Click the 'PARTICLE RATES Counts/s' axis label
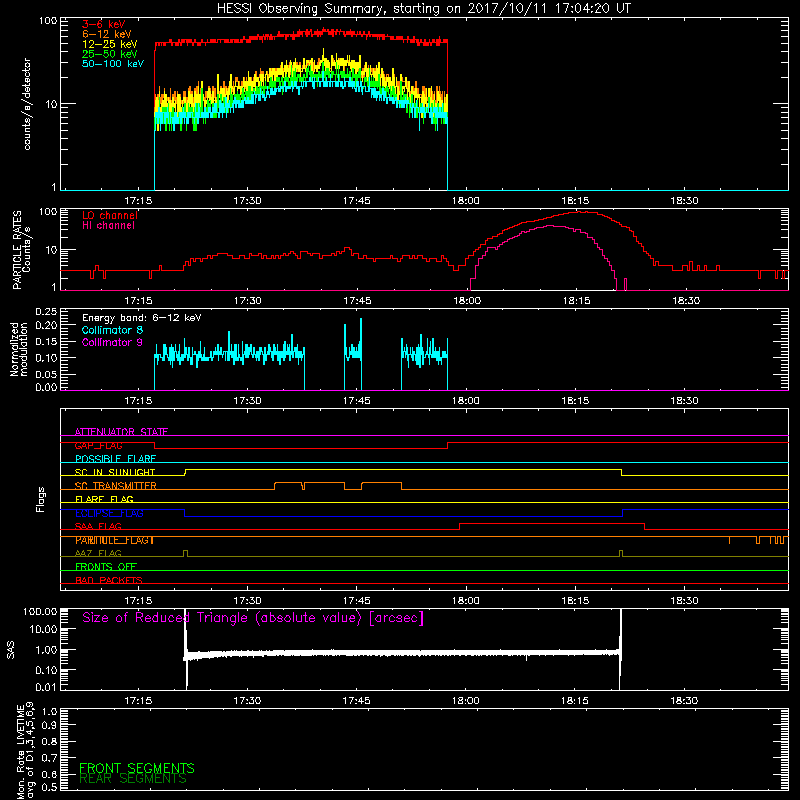 (22, 250)
